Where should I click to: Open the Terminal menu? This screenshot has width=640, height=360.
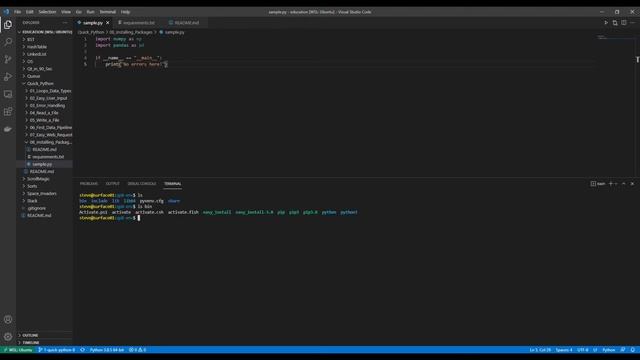point(108,12)
